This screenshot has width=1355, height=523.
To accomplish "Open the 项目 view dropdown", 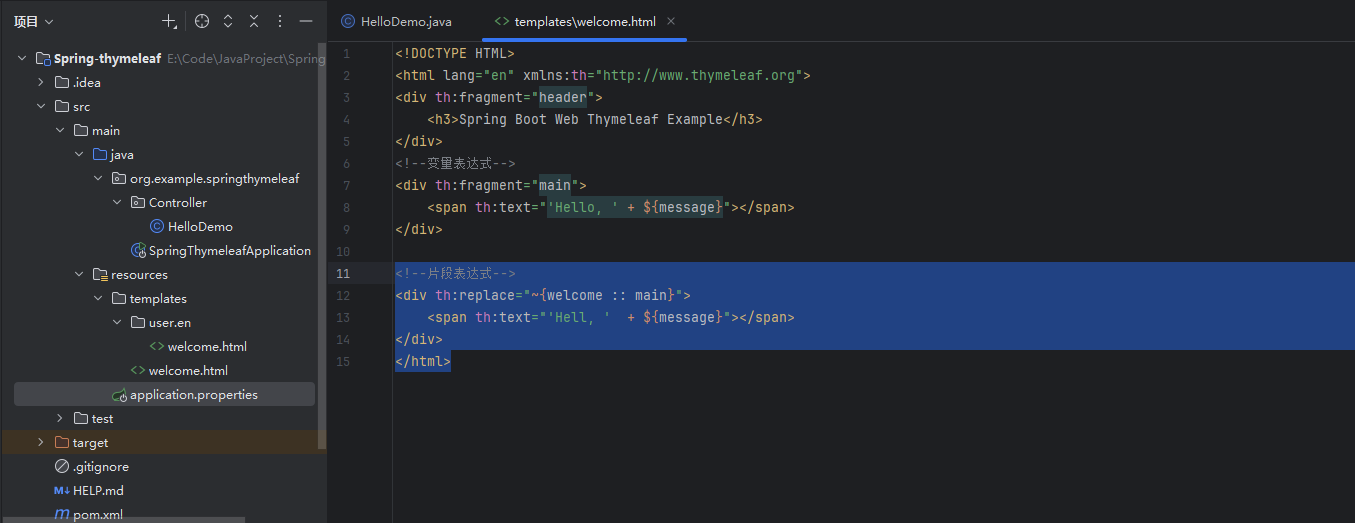I will (x=34, y=21).
